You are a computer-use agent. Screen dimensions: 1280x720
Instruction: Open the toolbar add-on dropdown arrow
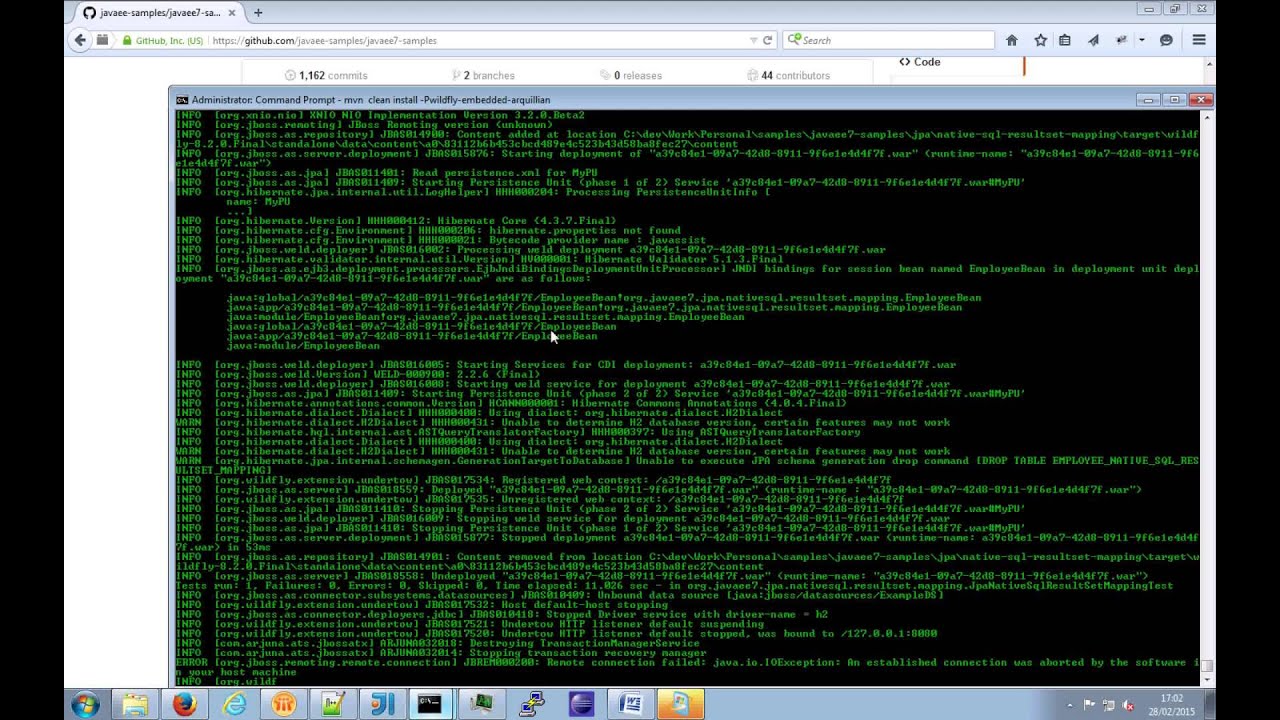click(1141, 41)
